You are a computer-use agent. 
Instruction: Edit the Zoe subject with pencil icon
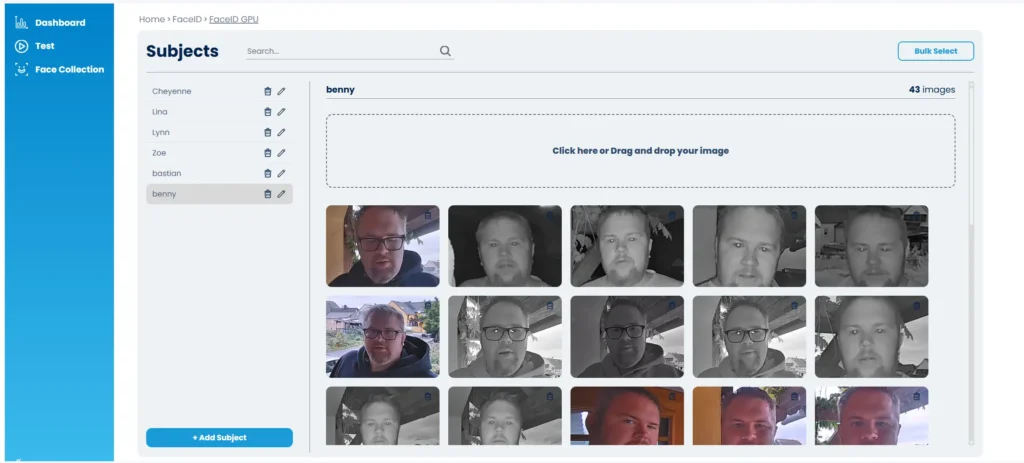(x=281, y=153)
